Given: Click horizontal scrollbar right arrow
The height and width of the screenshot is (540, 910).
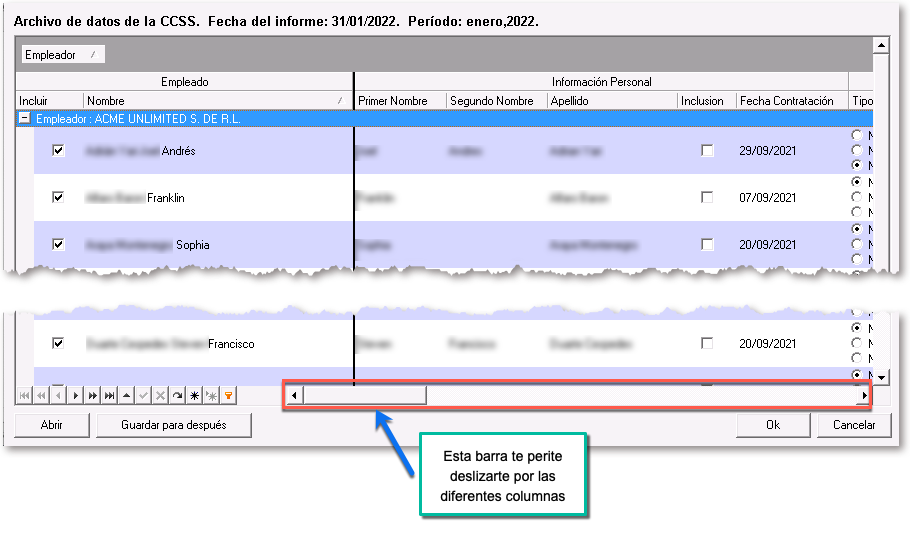Looking at the screenshot, I should click(864, 395).
